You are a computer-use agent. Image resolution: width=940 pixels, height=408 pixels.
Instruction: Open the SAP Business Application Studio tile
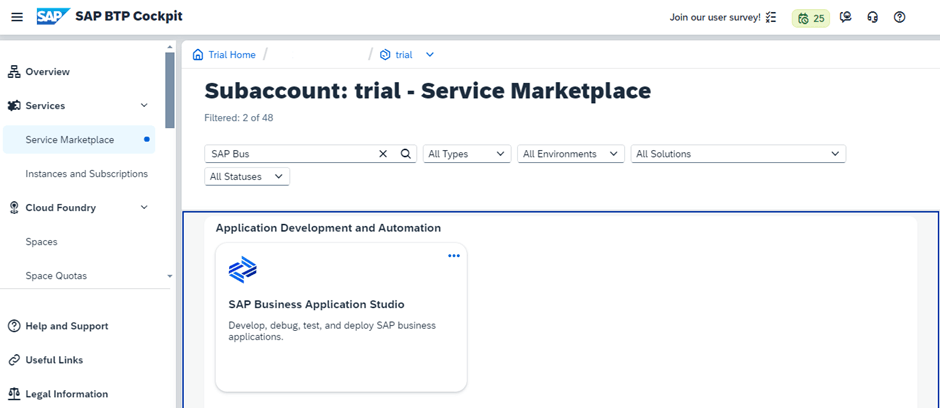click(x=341, y=317)
